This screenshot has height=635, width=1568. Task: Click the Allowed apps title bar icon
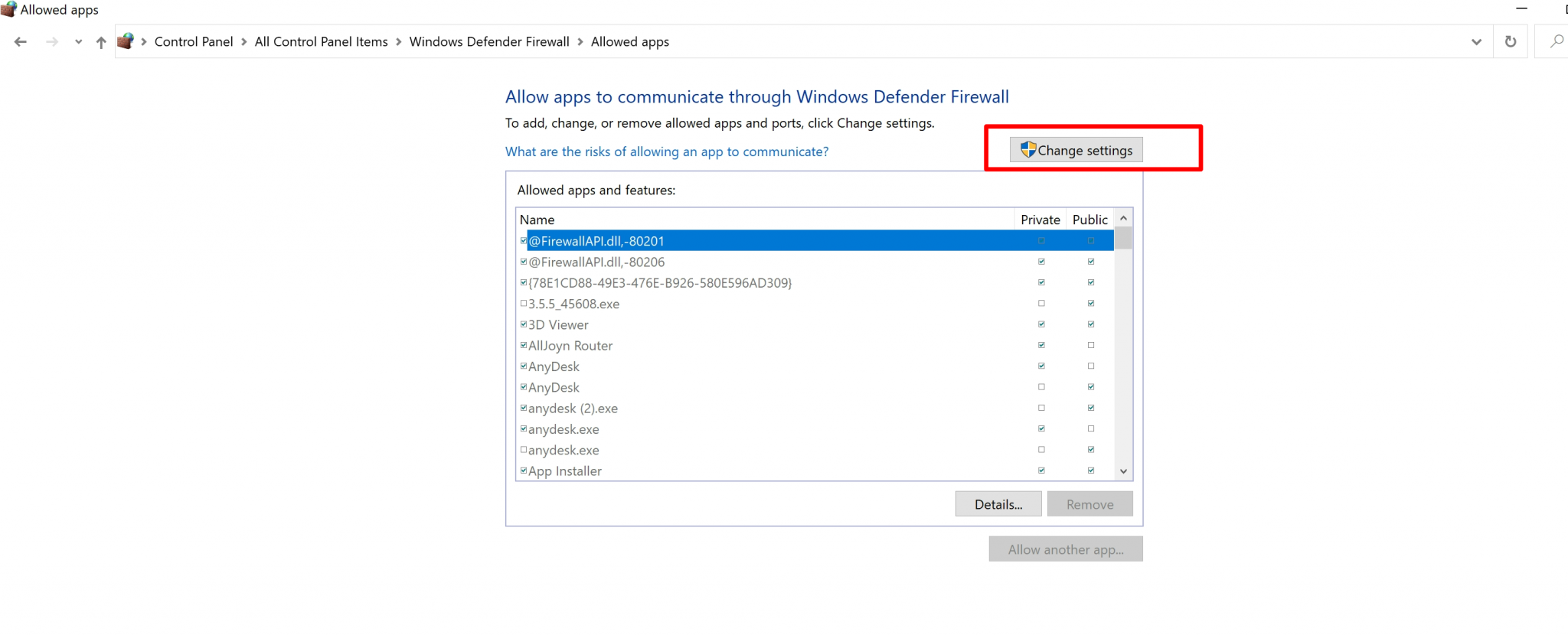[x=8, y=9]
